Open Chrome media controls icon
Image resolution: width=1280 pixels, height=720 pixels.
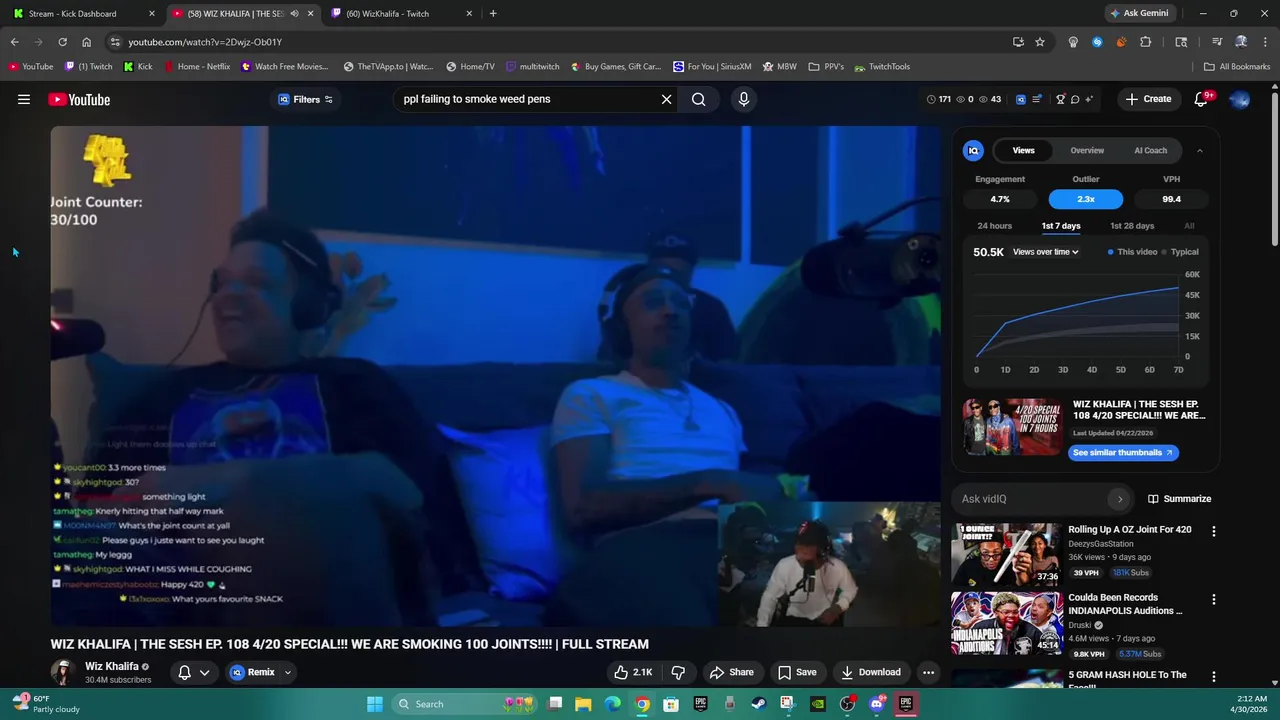pyautogui.click(x=1217, y=42)
